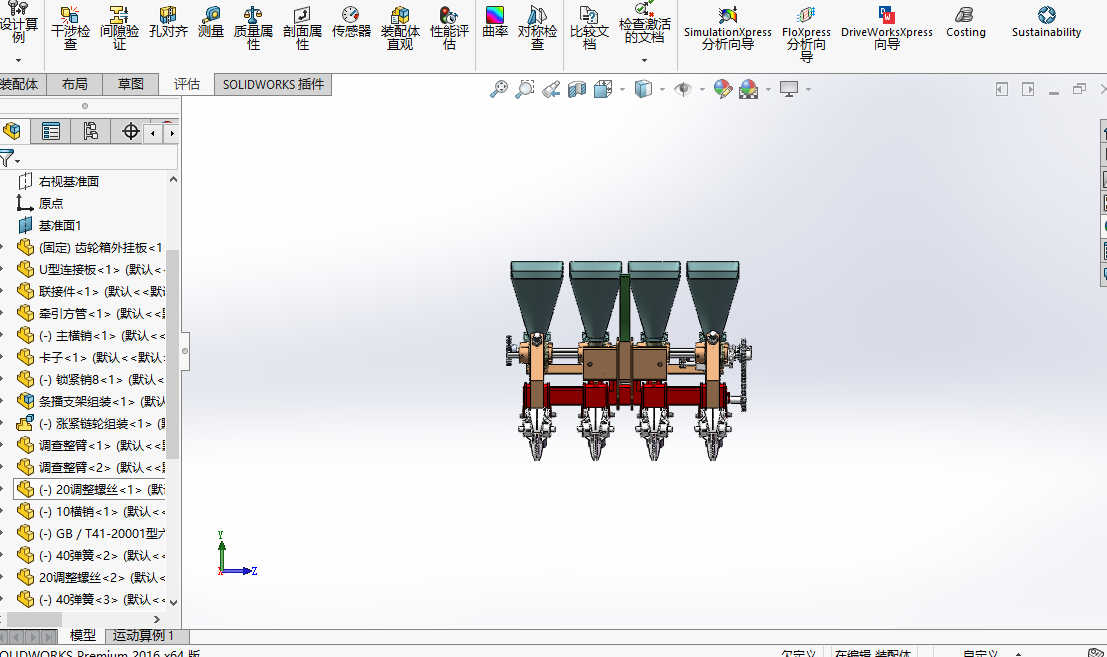
Task: Open View Settings dropdown arrow
Action: pos(808,89)
